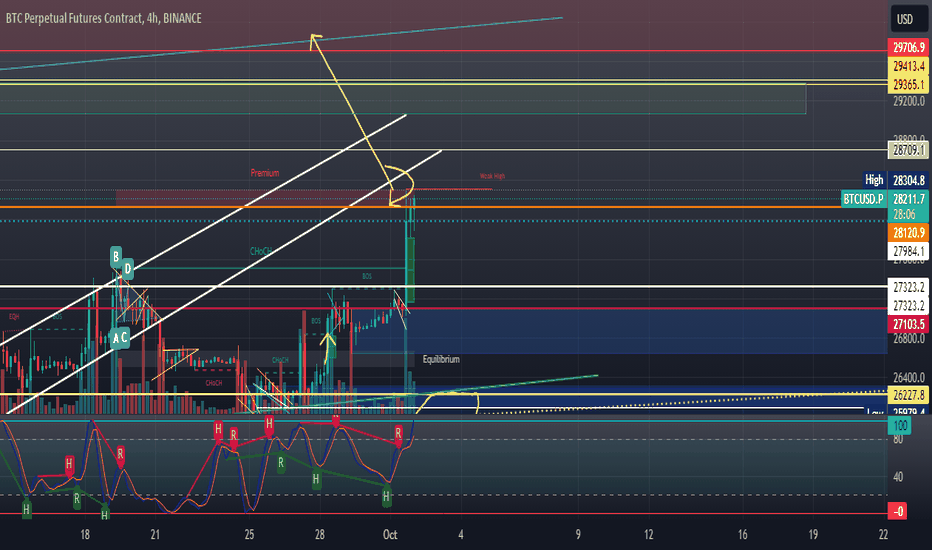Click the 26800.0 price scale value
The height and width of the screenshot is (550, 932).
click(909, 338)
